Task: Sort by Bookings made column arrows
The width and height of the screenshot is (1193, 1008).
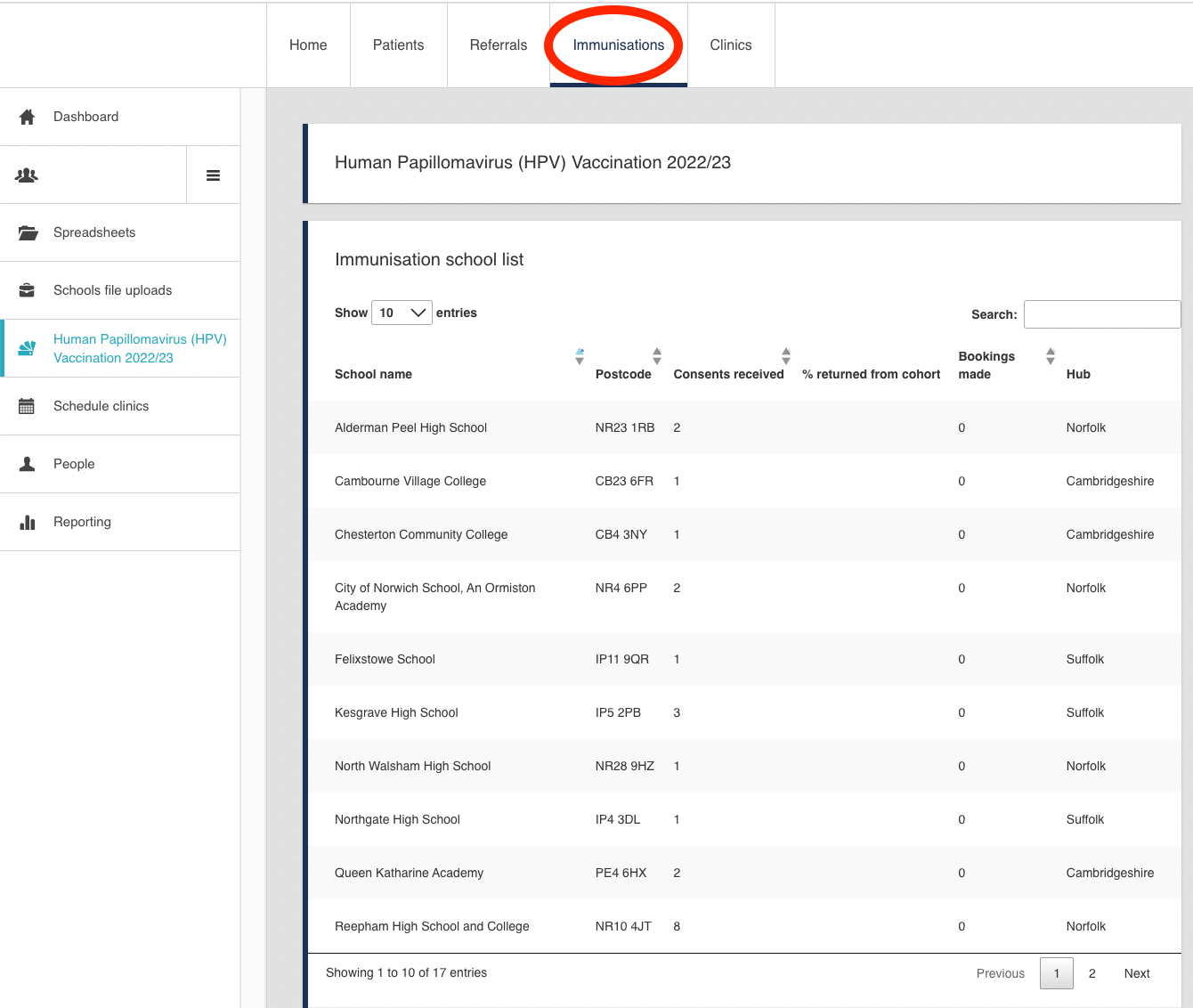Action: 1051,356
